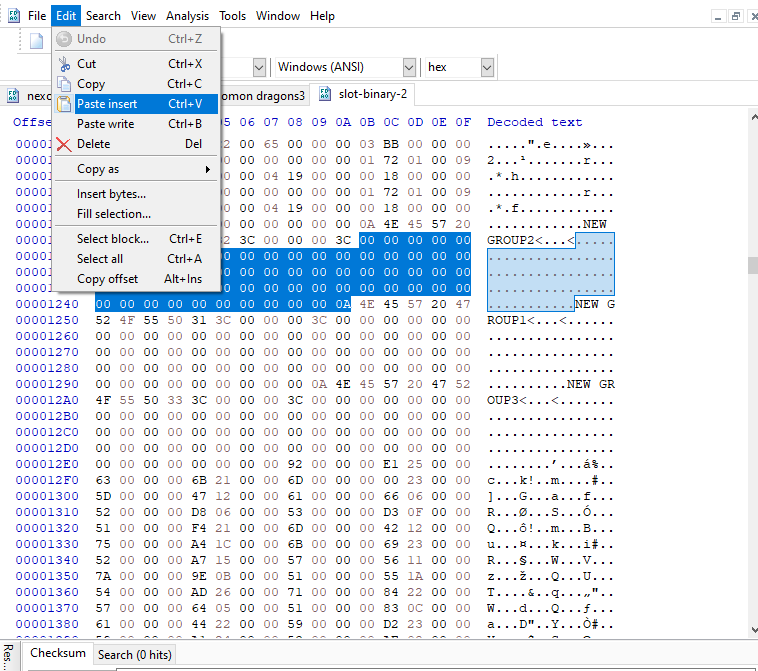Click hex byte BB in the first visible row
The image size is (758, 671).
click(391, 144)
